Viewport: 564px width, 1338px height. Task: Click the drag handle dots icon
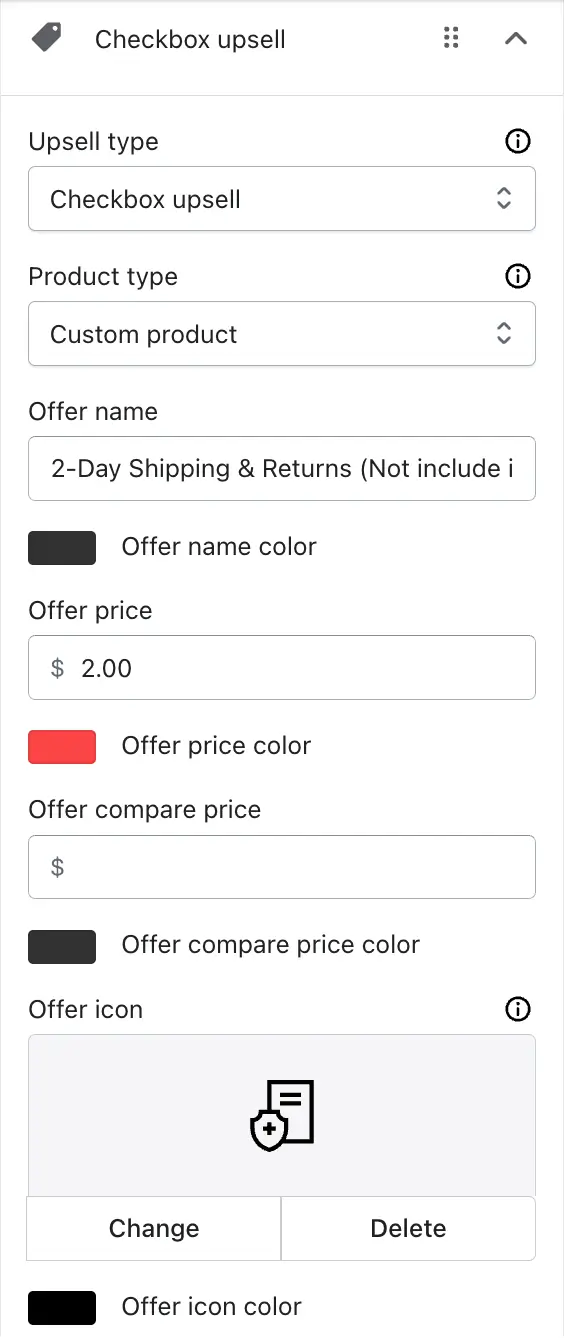pos(451,38)
